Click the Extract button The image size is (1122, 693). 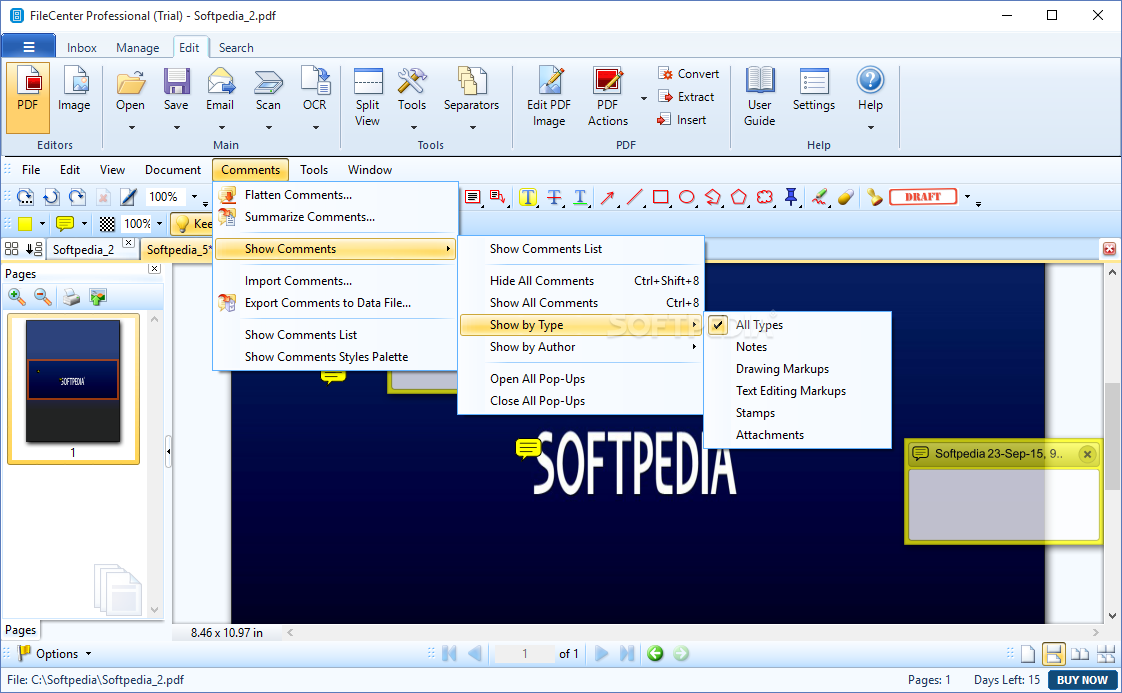pos(686,97)
